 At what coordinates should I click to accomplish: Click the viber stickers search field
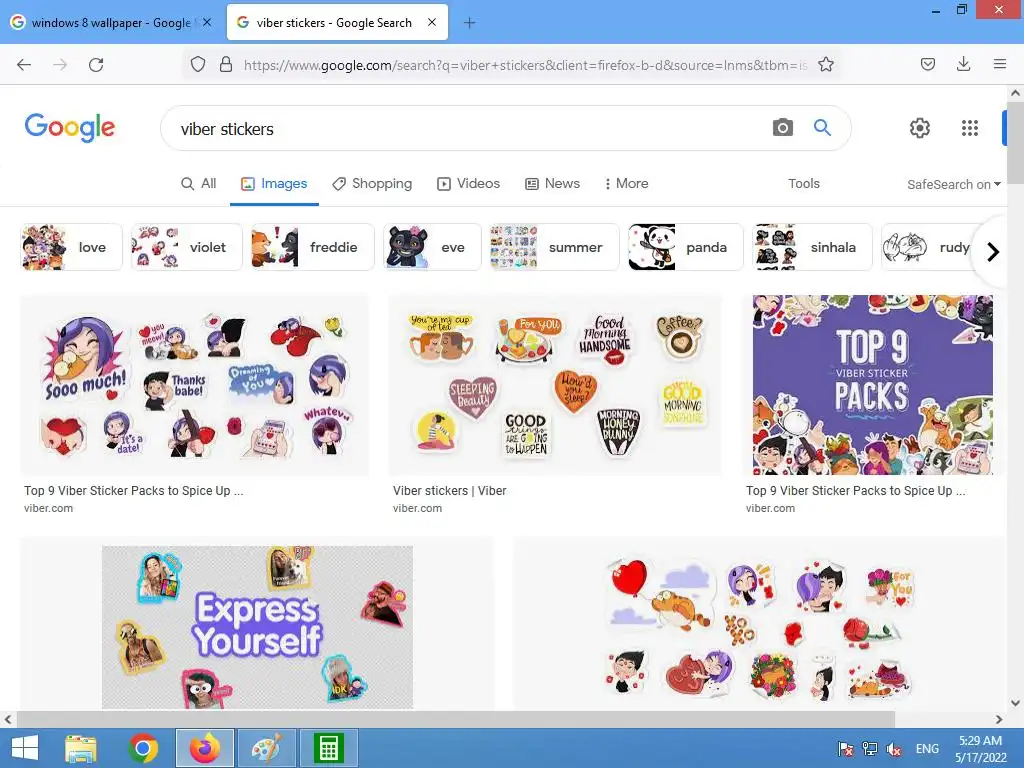coord(470,129)
